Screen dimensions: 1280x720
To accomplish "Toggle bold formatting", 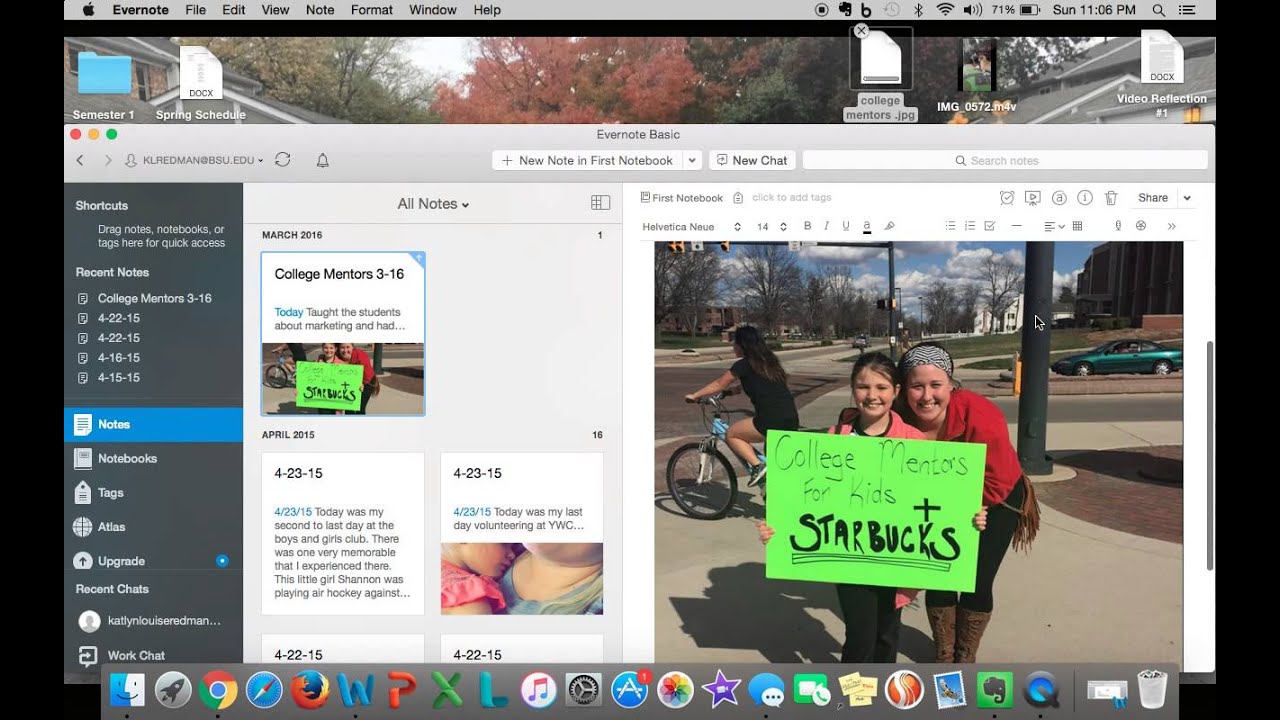I will [x=807, y=226].
